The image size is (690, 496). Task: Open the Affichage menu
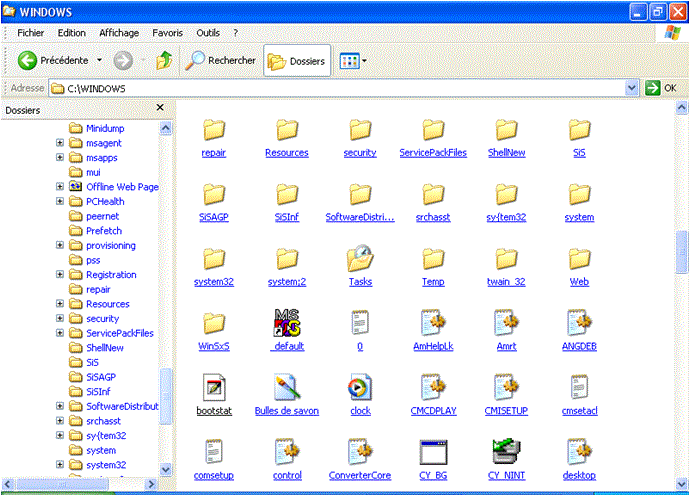119,33
